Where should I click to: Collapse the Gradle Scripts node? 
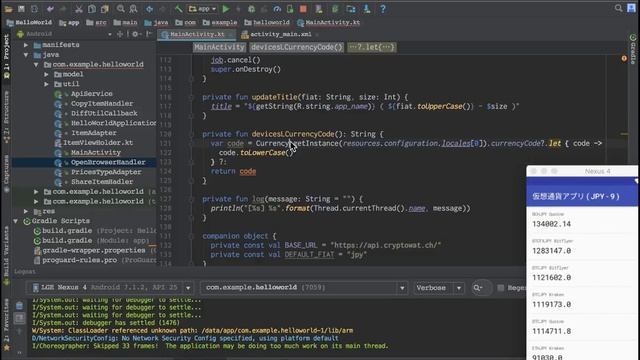click(x=16, y=221)
